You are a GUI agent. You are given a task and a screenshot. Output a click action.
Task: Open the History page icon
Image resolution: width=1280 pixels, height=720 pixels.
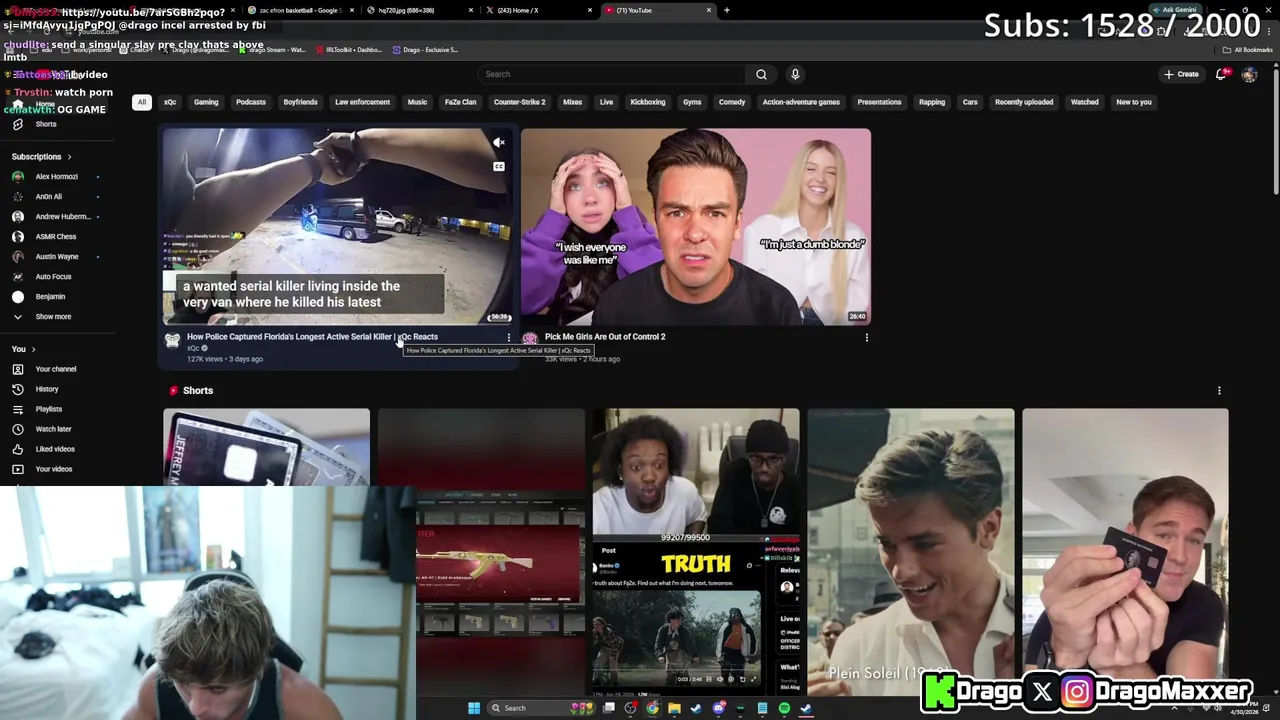[x=17, y=389]
